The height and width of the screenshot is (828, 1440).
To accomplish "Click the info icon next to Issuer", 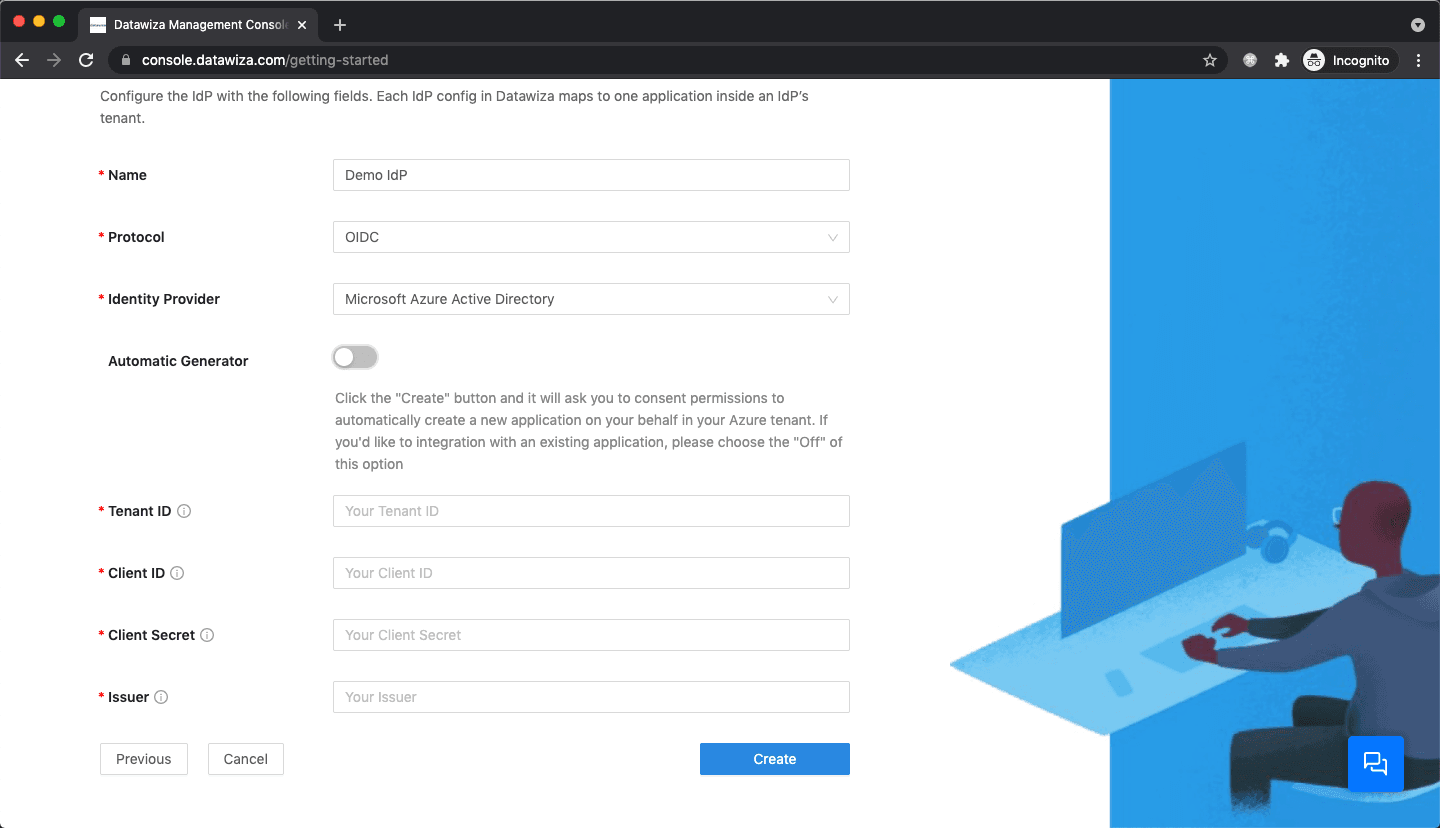I will [x=161, y=697].
